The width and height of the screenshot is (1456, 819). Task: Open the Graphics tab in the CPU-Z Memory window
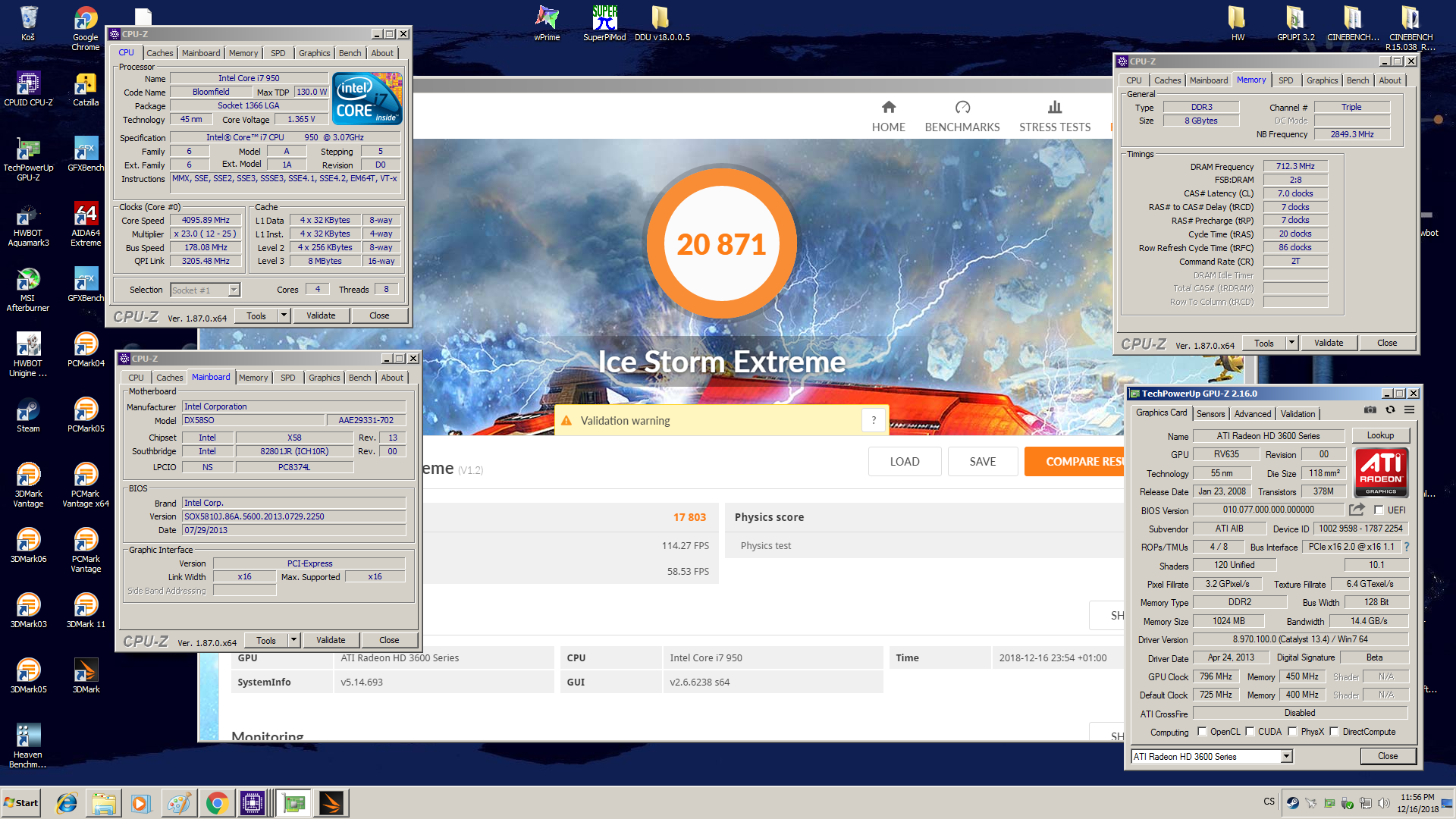pos(1322,80)
